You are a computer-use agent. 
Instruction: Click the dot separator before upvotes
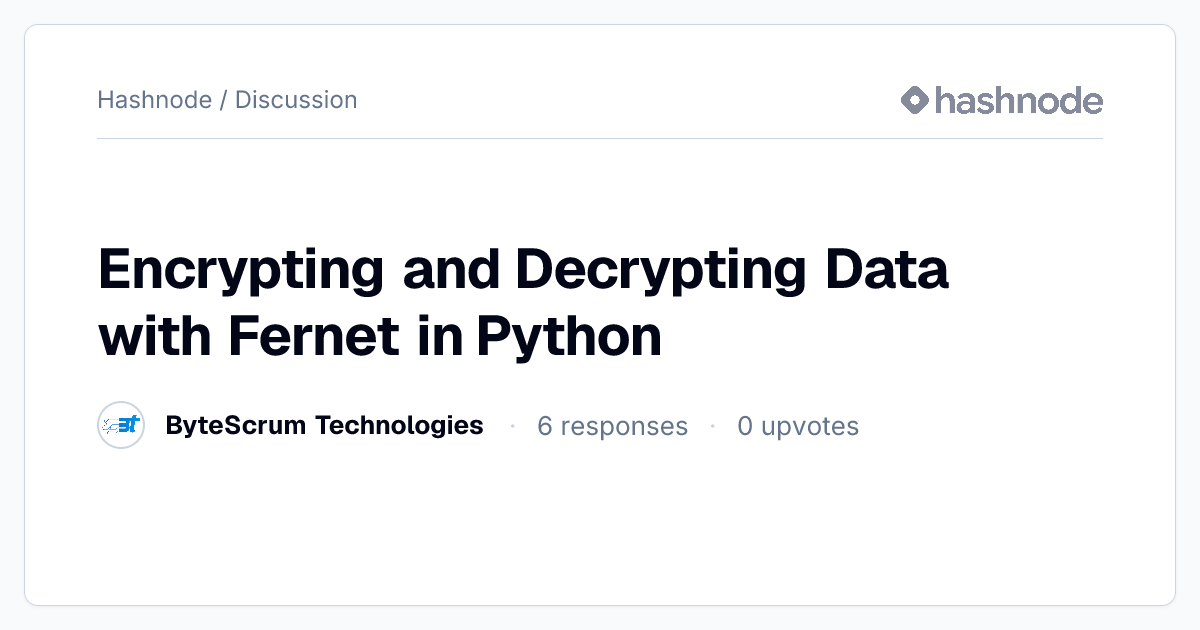pos(713,426)
